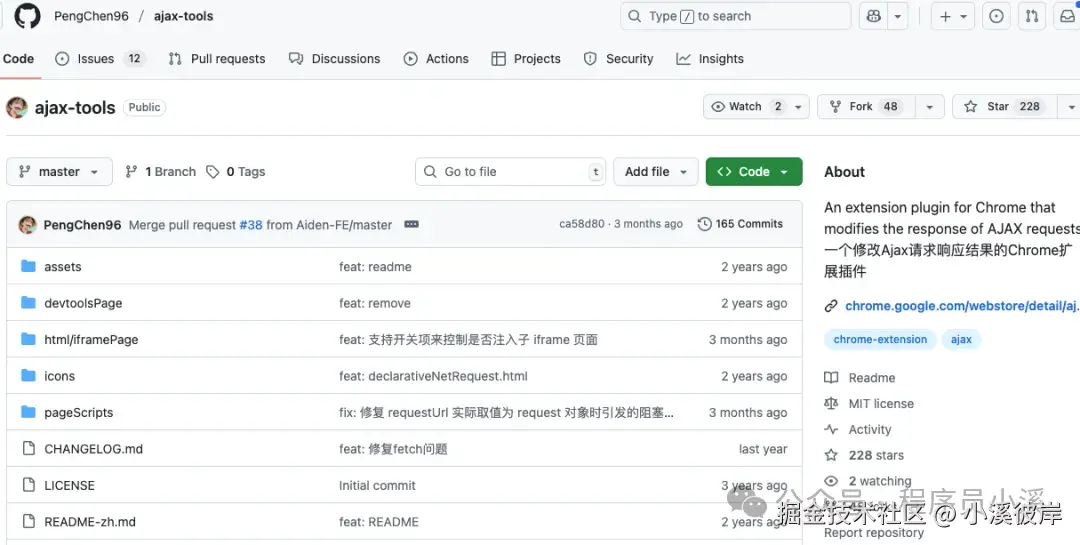Image resolution: width=1080 pixels, height=545 pixels.
Task: Open the ajax-tools breadcrumb link
Action: click(183, 16)
